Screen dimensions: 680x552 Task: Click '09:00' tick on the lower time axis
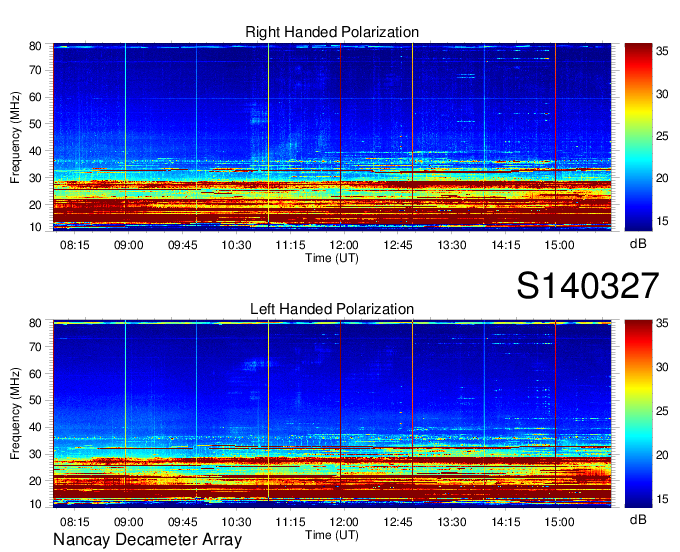tap(128, 522)
